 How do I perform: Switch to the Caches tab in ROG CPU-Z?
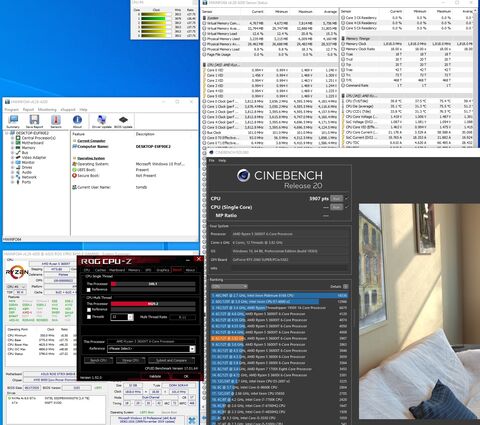100,270
